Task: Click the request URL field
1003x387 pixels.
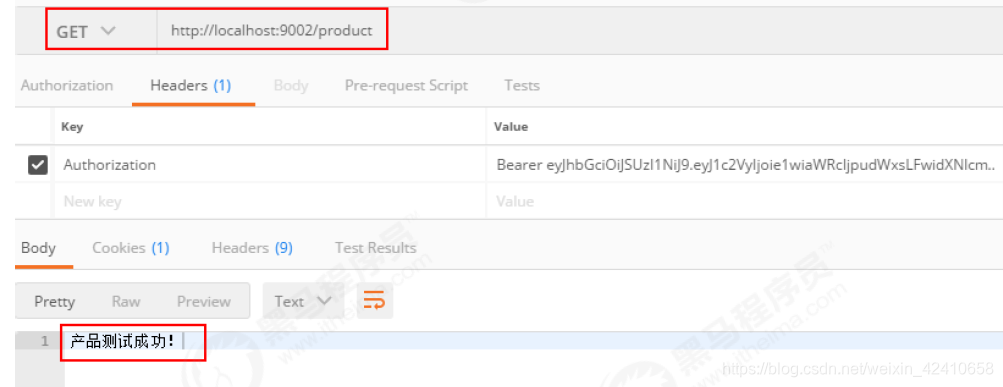Action: point(272,31)
